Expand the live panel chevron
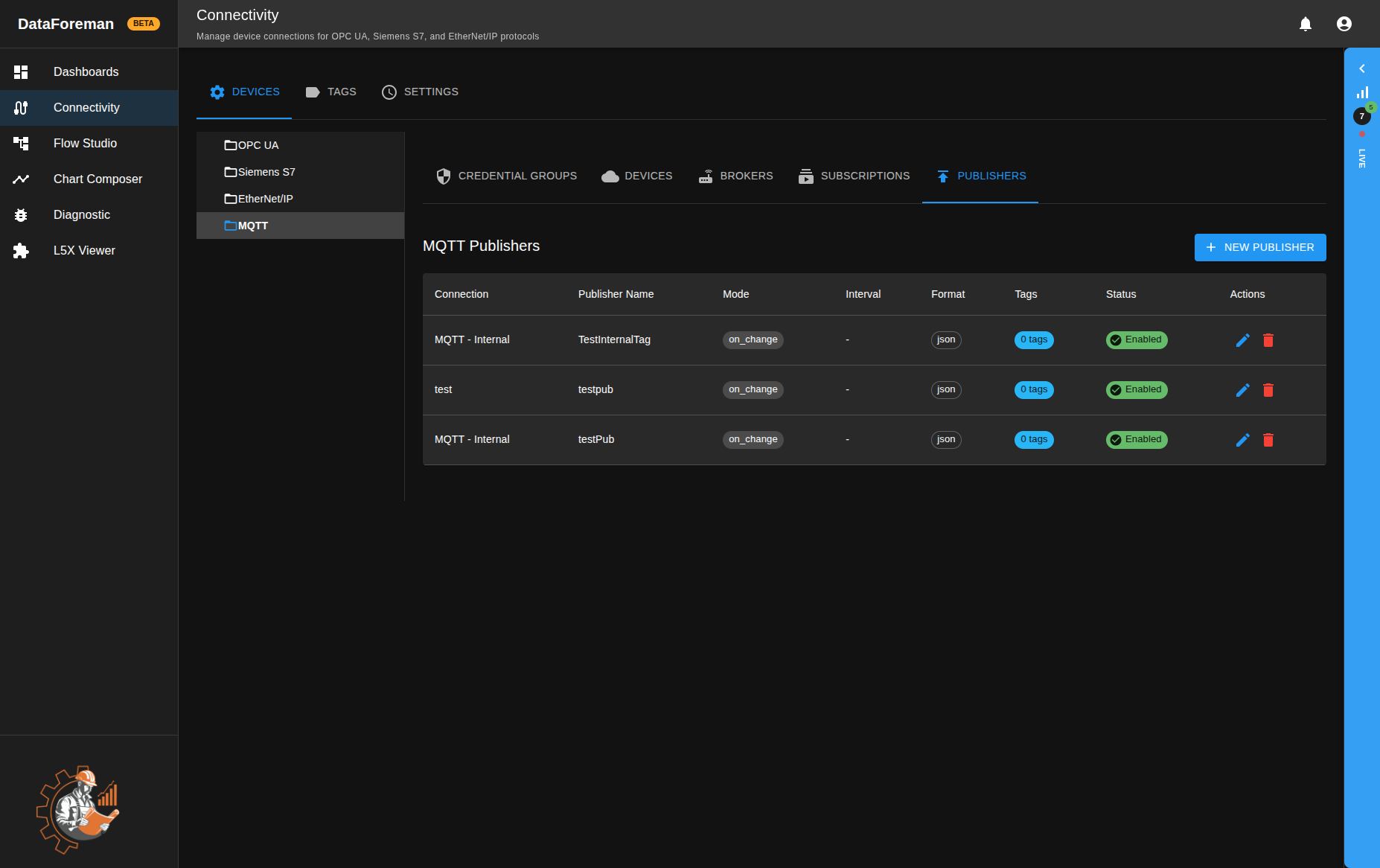This screenshot has height=868, width=1380. click(1362, 68)
